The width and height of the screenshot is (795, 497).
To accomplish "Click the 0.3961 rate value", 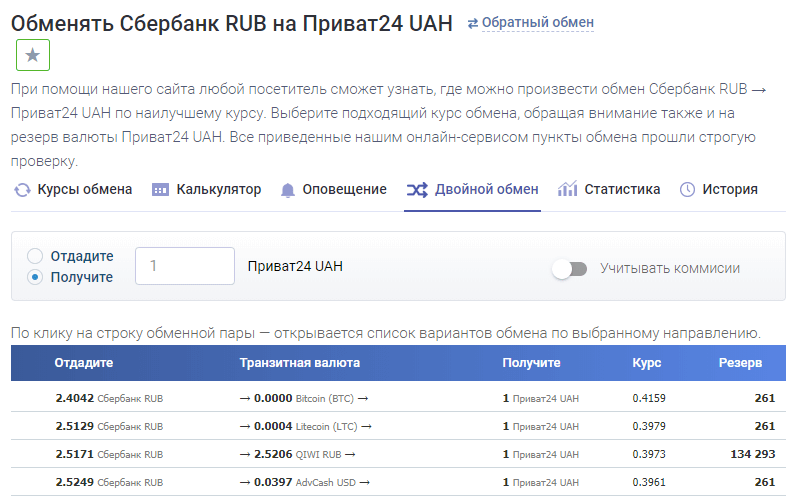I will (649, 482).
